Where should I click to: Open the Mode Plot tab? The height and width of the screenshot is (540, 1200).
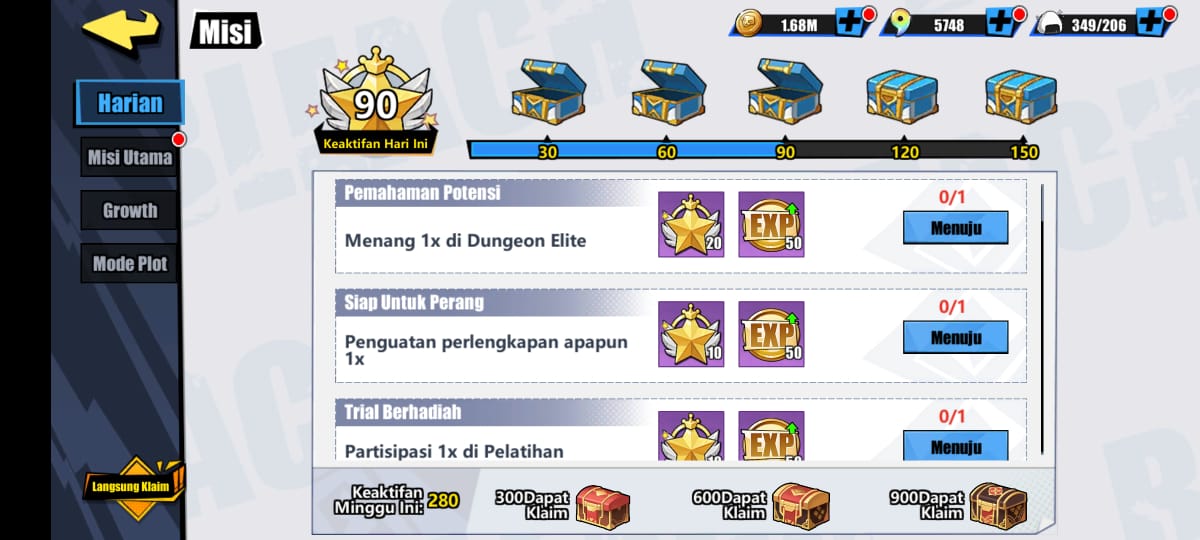click(x=130, y=264)
